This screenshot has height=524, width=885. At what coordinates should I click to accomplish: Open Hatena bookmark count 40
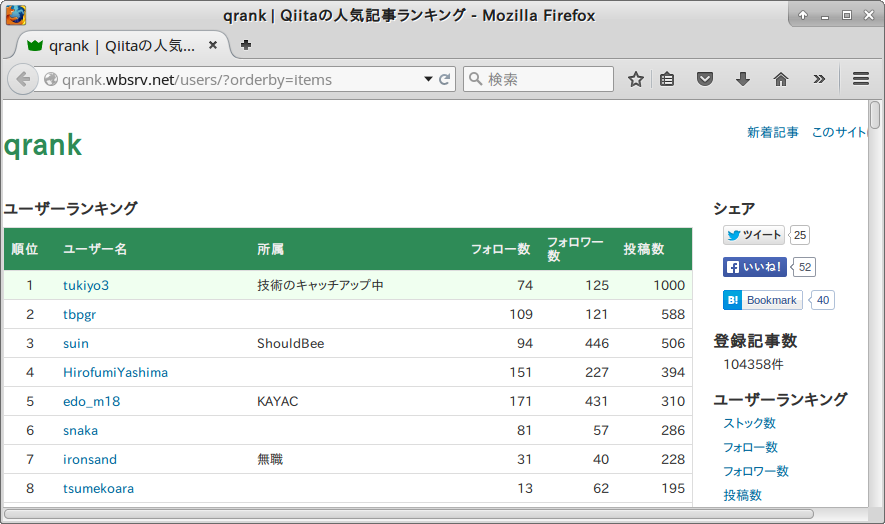click(x=822, y=300)
